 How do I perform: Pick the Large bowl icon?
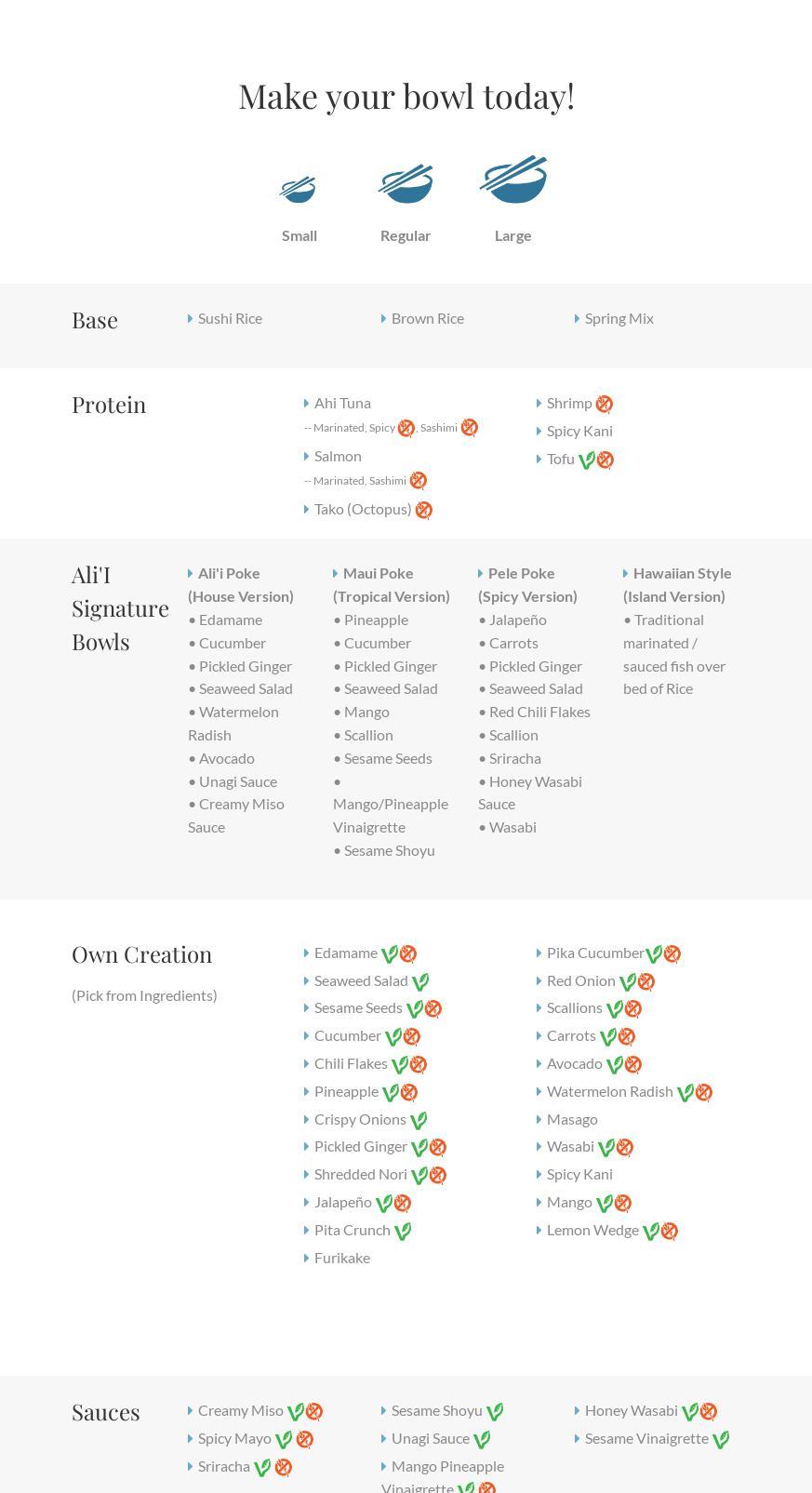(x=513, y=180)
